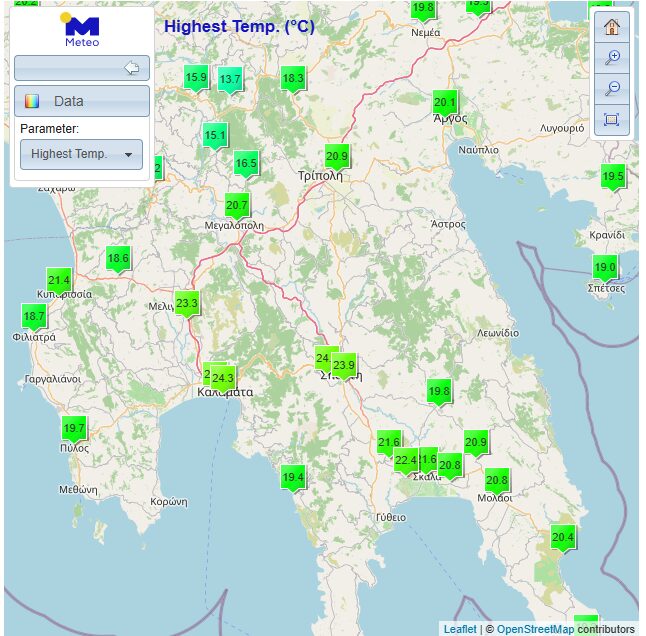Click the 20.4 marker in the southeast
Image resolution: width=646 pixels, height=636 pixels.
563,538
